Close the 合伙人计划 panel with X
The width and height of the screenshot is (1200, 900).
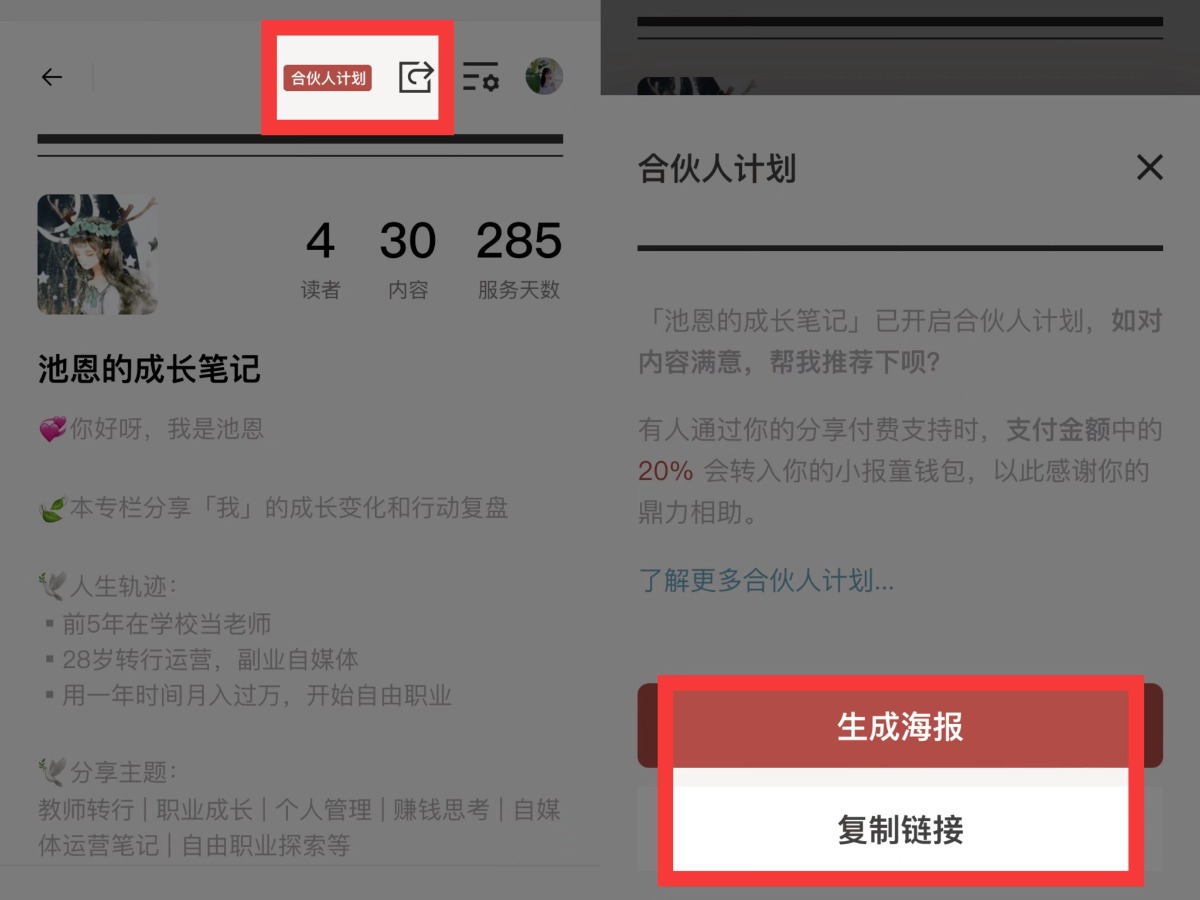click(1150, 167)
